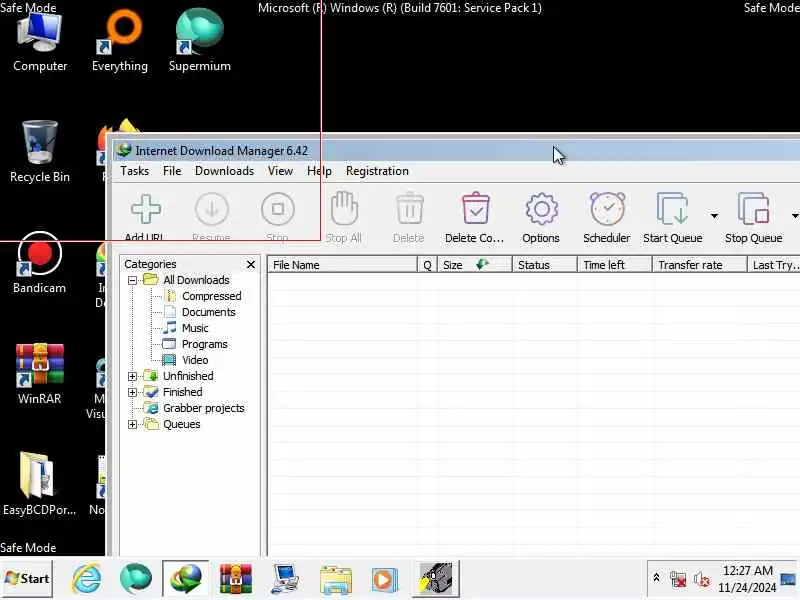Expand the Unfinished category node

point(132,377)
